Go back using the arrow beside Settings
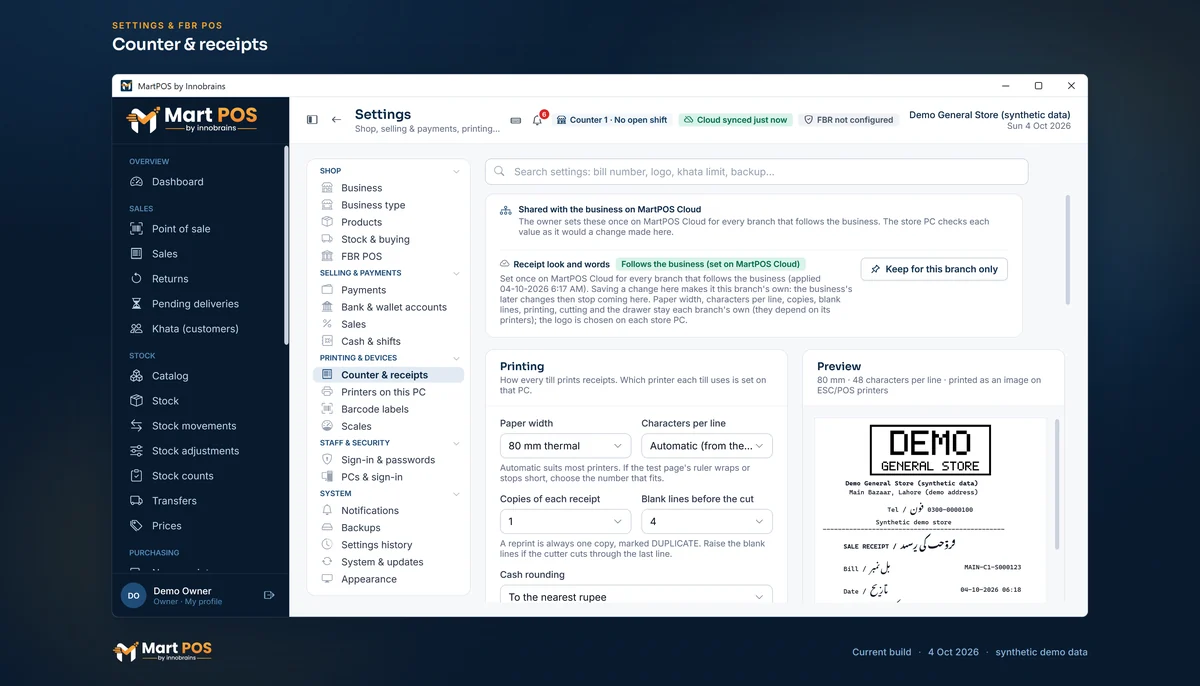 (336, 120)
